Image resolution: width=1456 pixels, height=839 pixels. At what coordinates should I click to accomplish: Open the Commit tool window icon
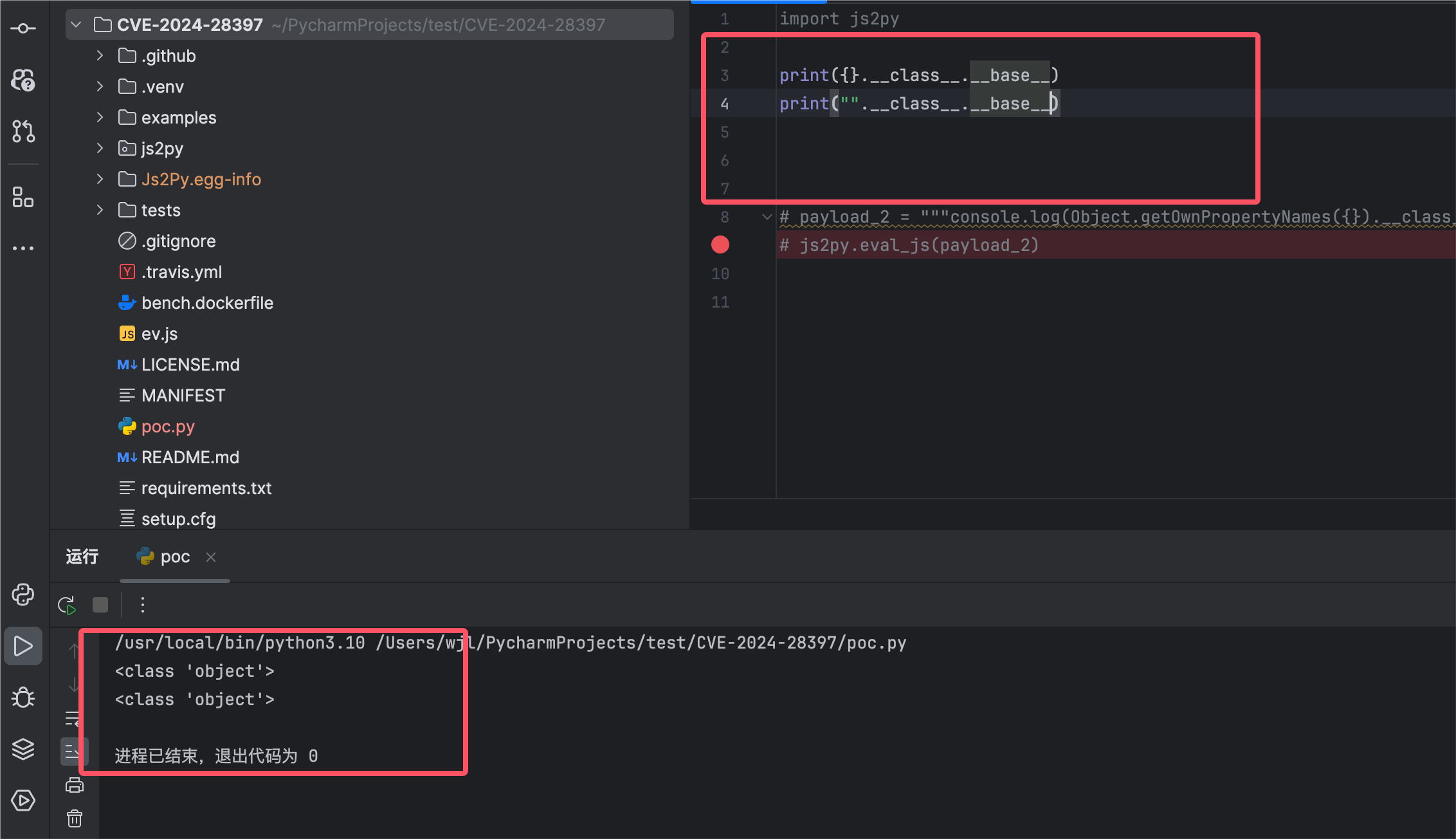pos(23,28)
